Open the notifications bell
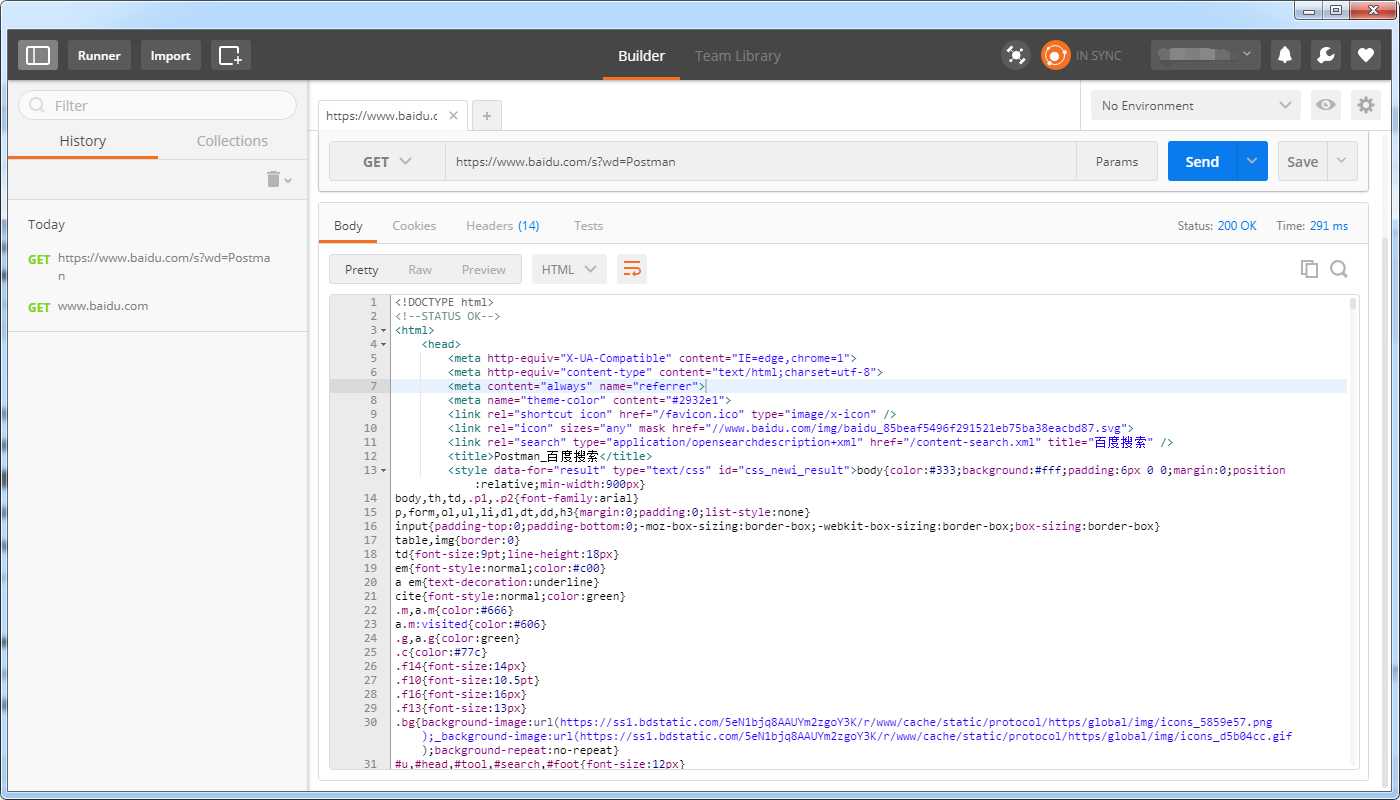Image resolution: width=1400 pixels, height=800 pixels. pyautogui.click(x=1285, y=55)
